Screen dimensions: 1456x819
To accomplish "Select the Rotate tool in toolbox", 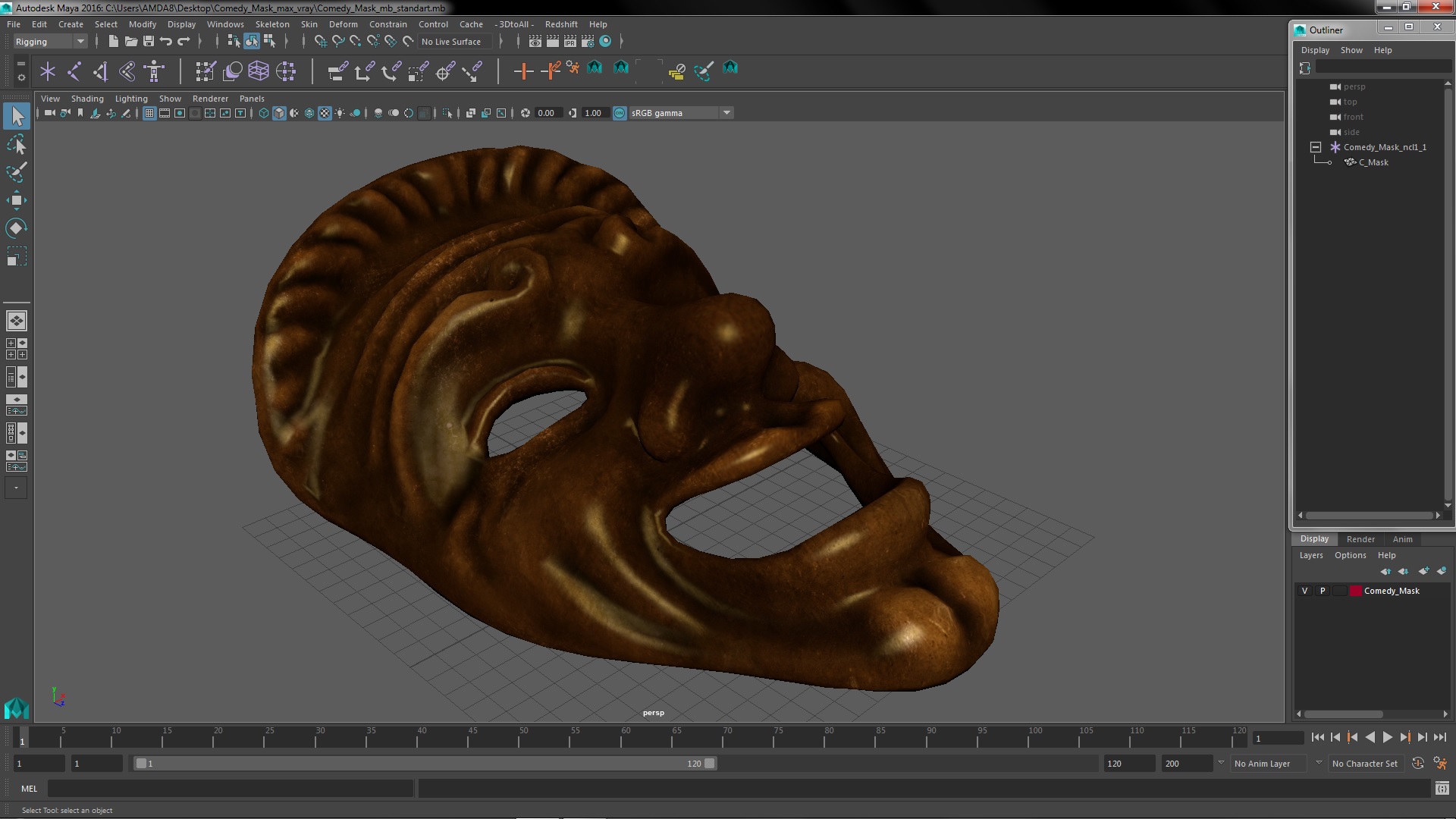I will (16, 228).
